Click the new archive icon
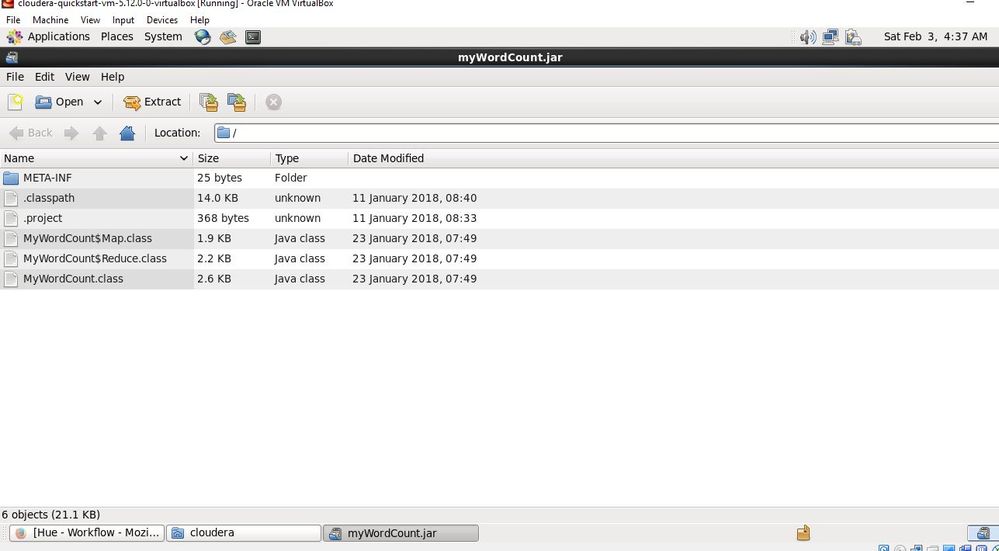This screenshot has width=999, height=551. point(15,102)
